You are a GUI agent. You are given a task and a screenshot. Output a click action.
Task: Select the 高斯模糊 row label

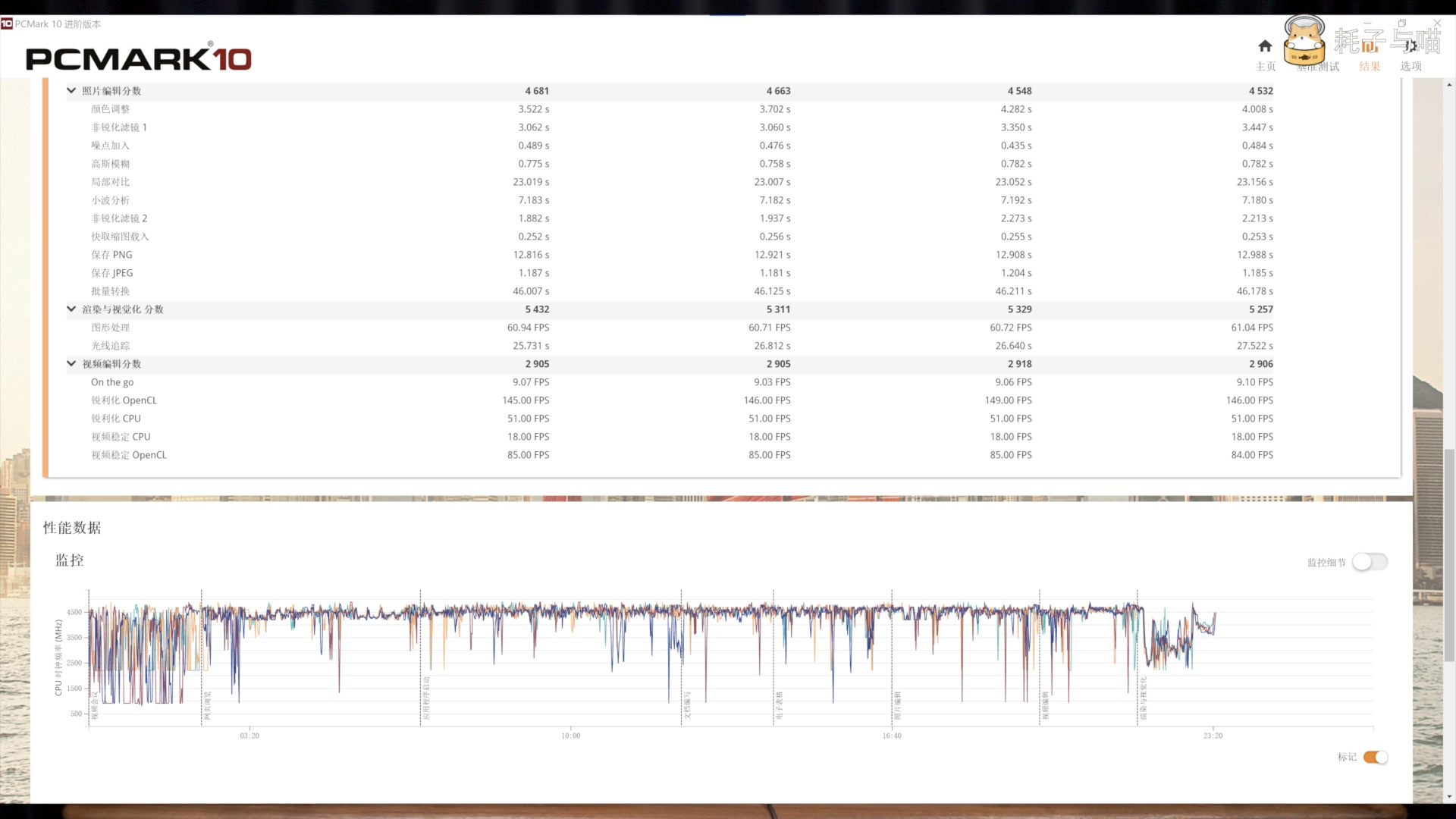click(x=111, y=164)
